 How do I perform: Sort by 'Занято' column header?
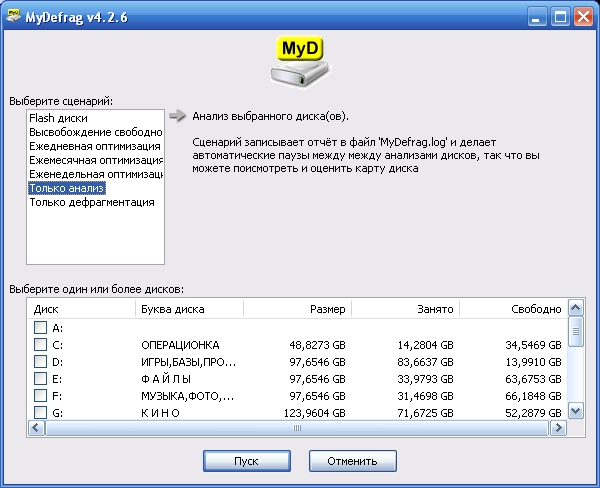tap(405, 309)
